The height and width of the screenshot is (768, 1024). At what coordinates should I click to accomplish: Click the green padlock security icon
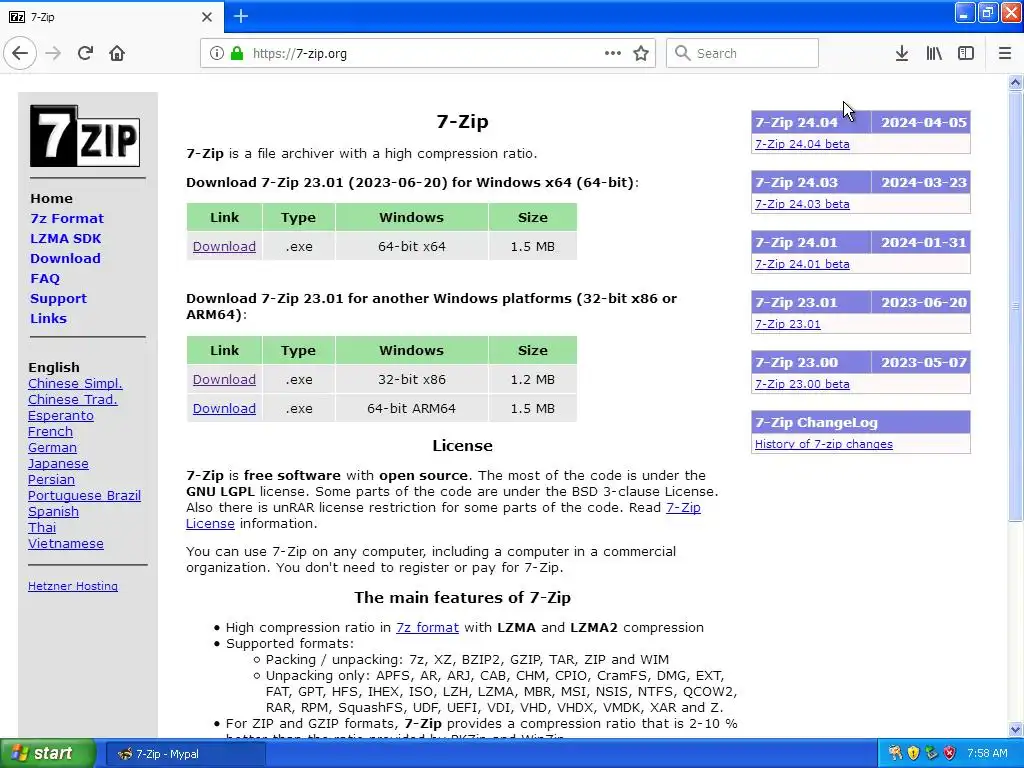click(x=237, y=53)
